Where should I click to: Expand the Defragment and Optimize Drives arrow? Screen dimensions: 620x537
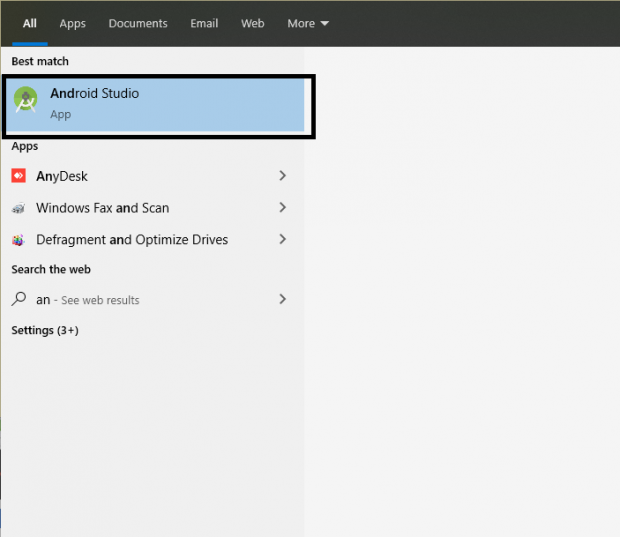pyautogui.click(x=283, y=240)
